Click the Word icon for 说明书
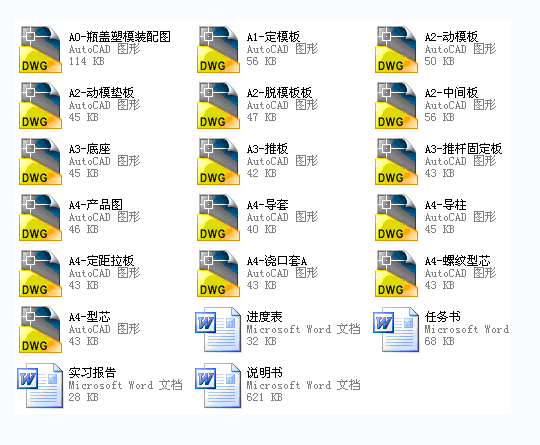The width and height of the screenshot is (540, 445). 218,385
